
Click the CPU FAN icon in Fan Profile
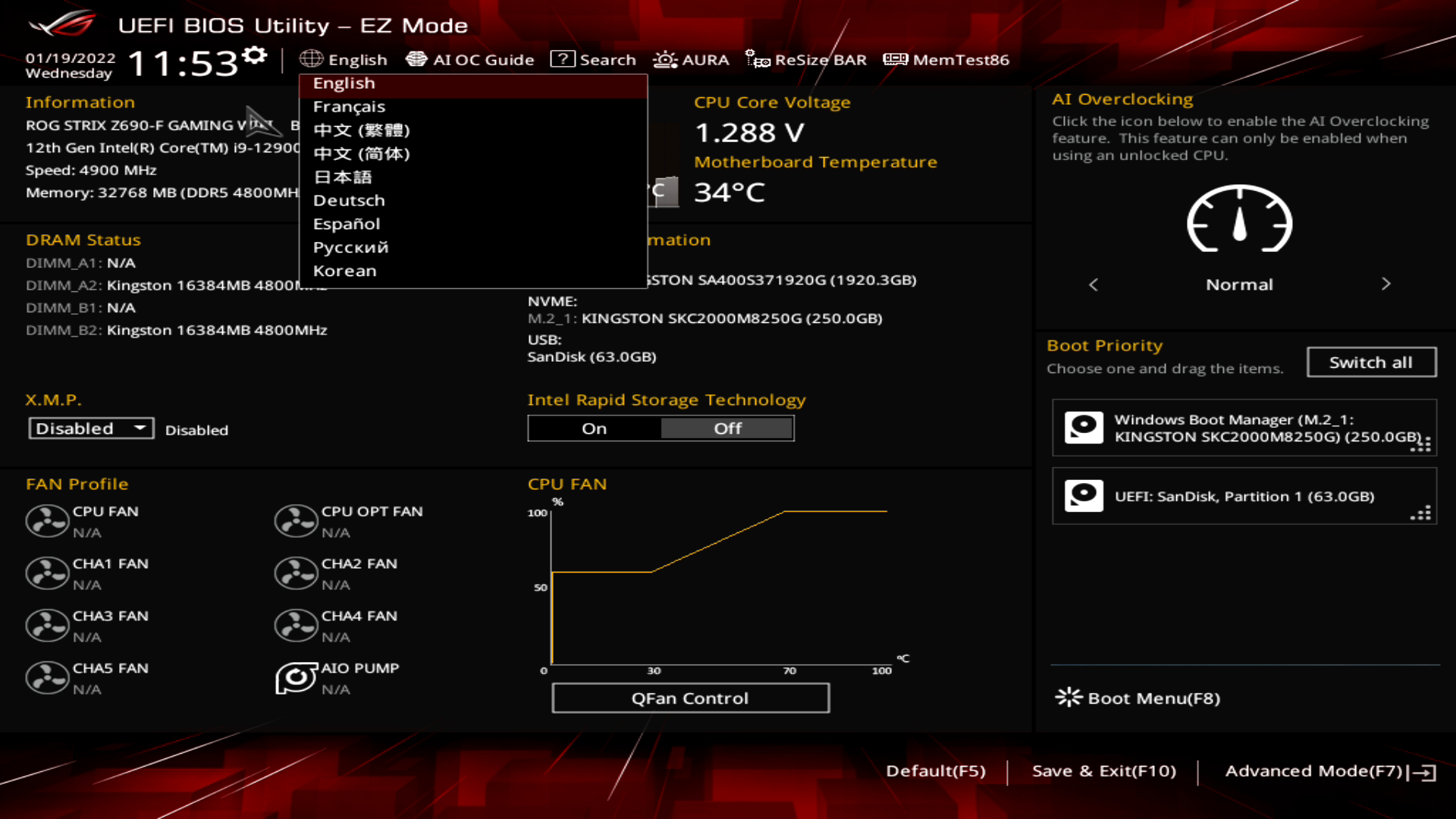(x=47, y=521)
